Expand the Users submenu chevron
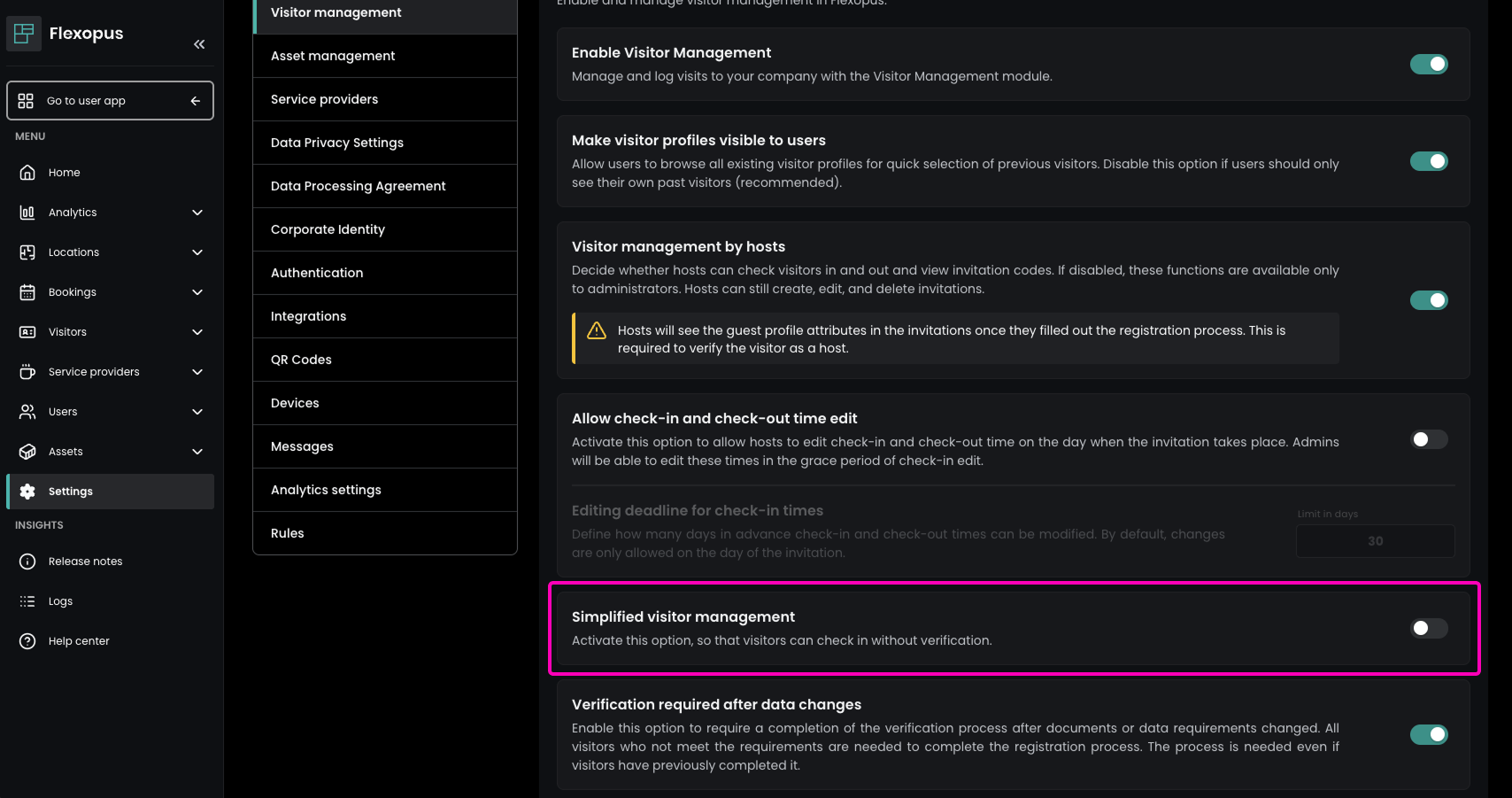This screenshot has width=1512, height=798. (x=197, y=412)
